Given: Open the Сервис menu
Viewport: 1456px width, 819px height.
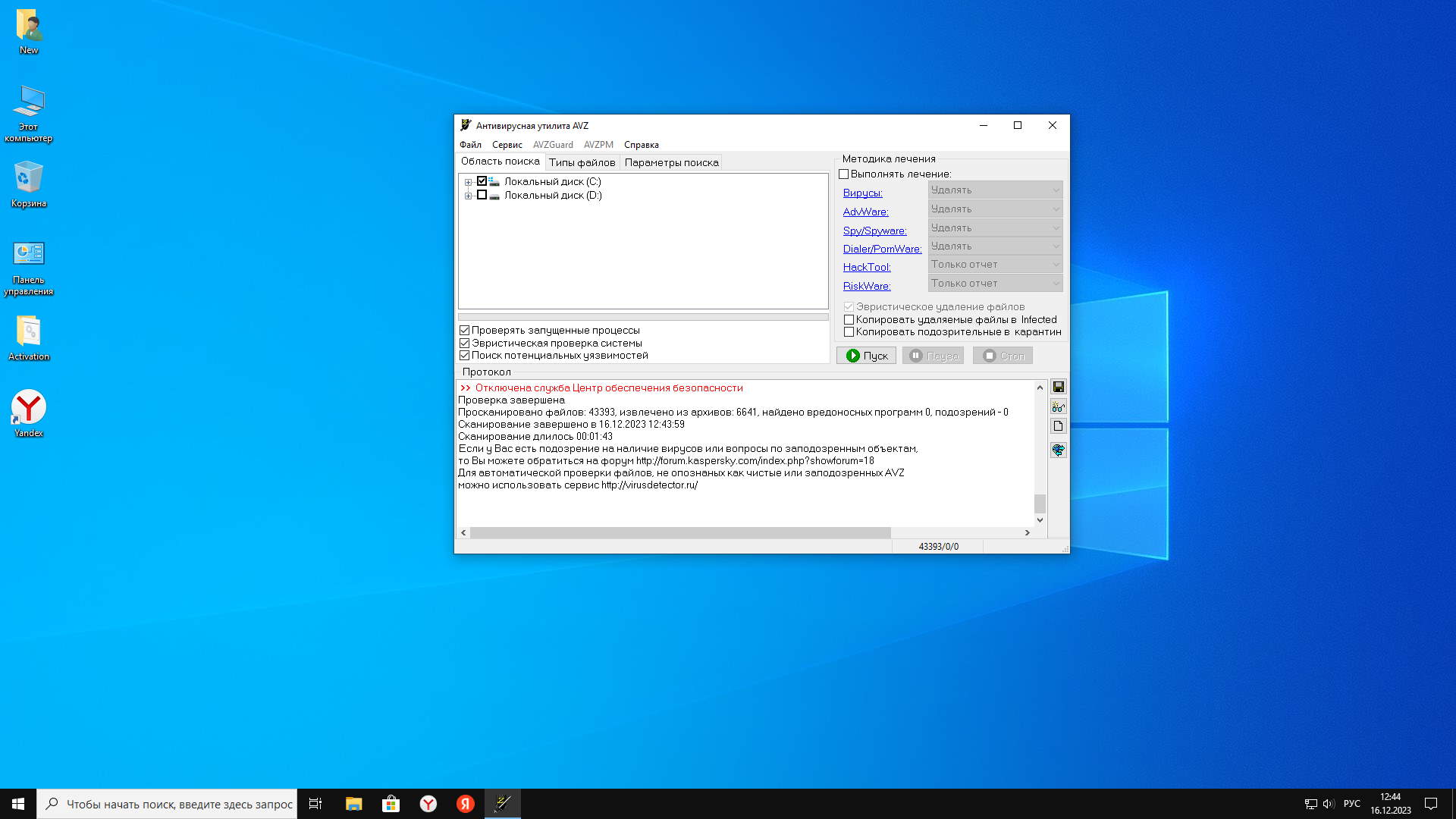Looking at the screenshot, I should (x=507, y=145).
